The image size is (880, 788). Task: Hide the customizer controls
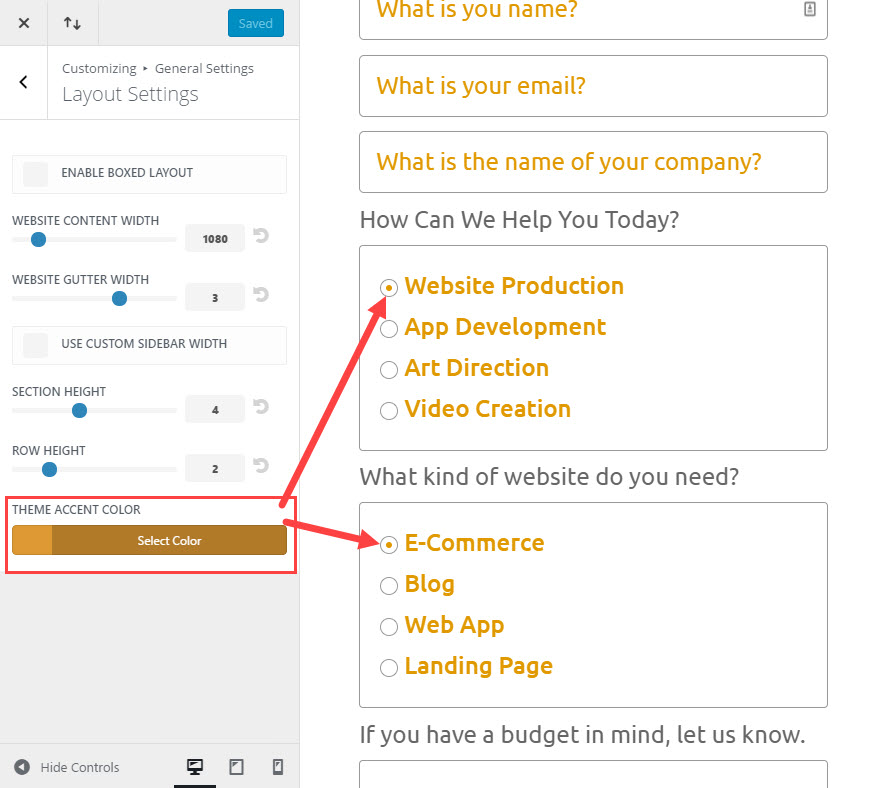(67, 767)
